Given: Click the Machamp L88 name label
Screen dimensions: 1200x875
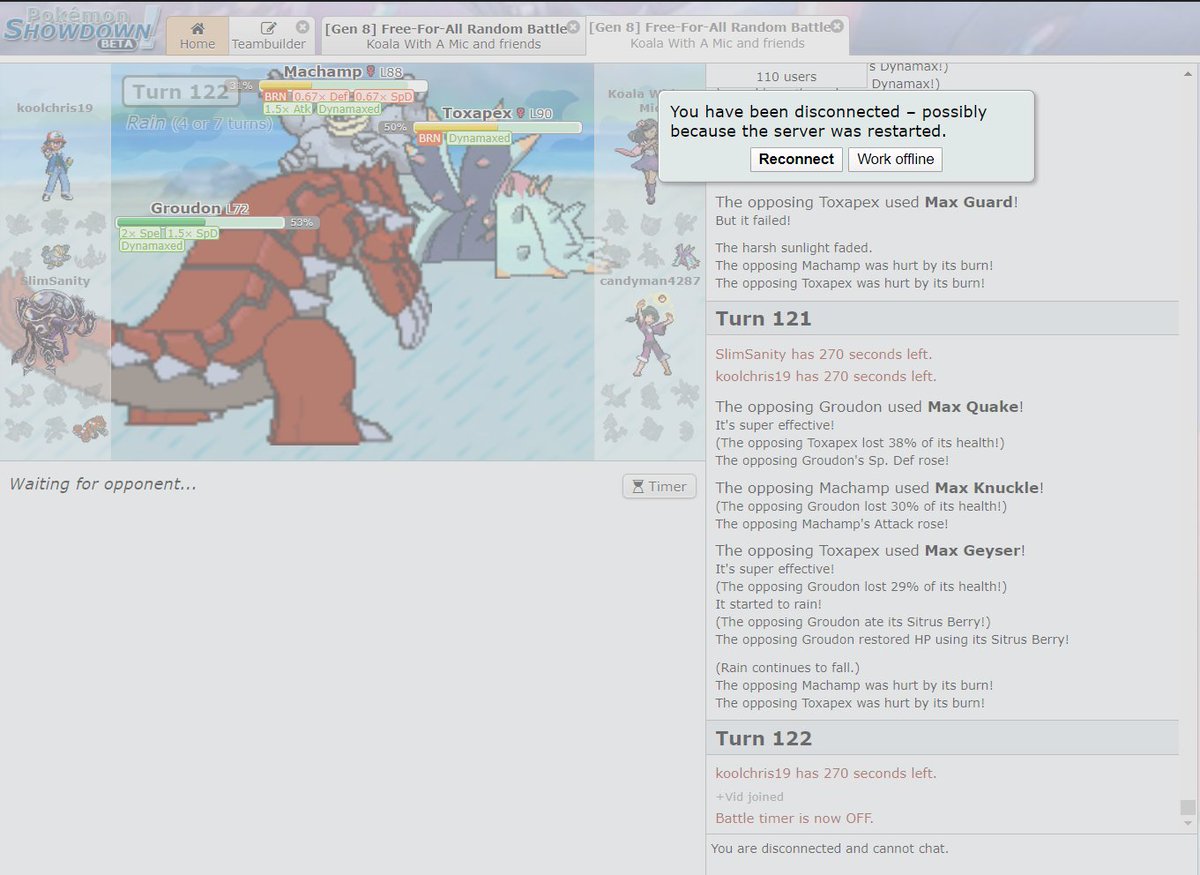Looking at the screenshot, I should [343, 72].
